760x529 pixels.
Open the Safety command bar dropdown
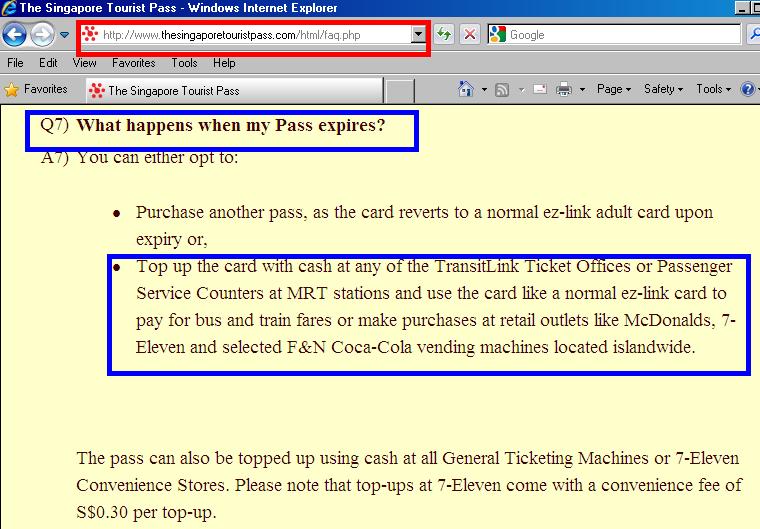(663, 89)
